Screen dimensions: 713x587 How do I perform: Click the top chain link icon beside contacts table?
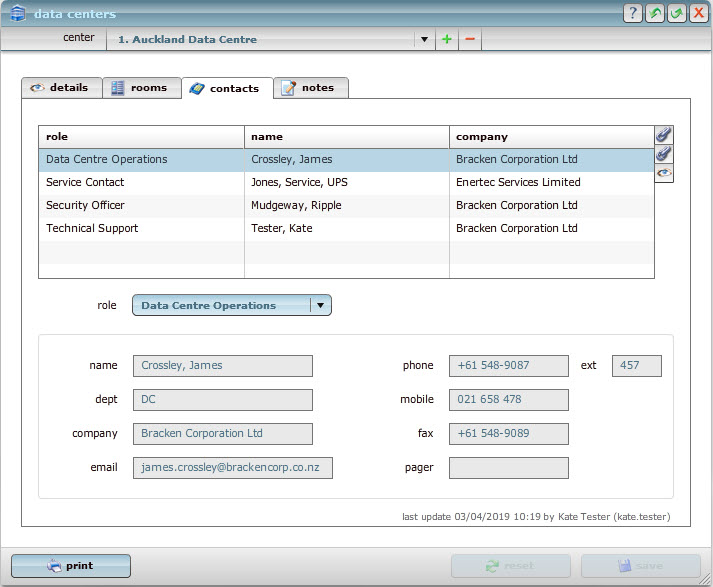[x=663, y=135]
